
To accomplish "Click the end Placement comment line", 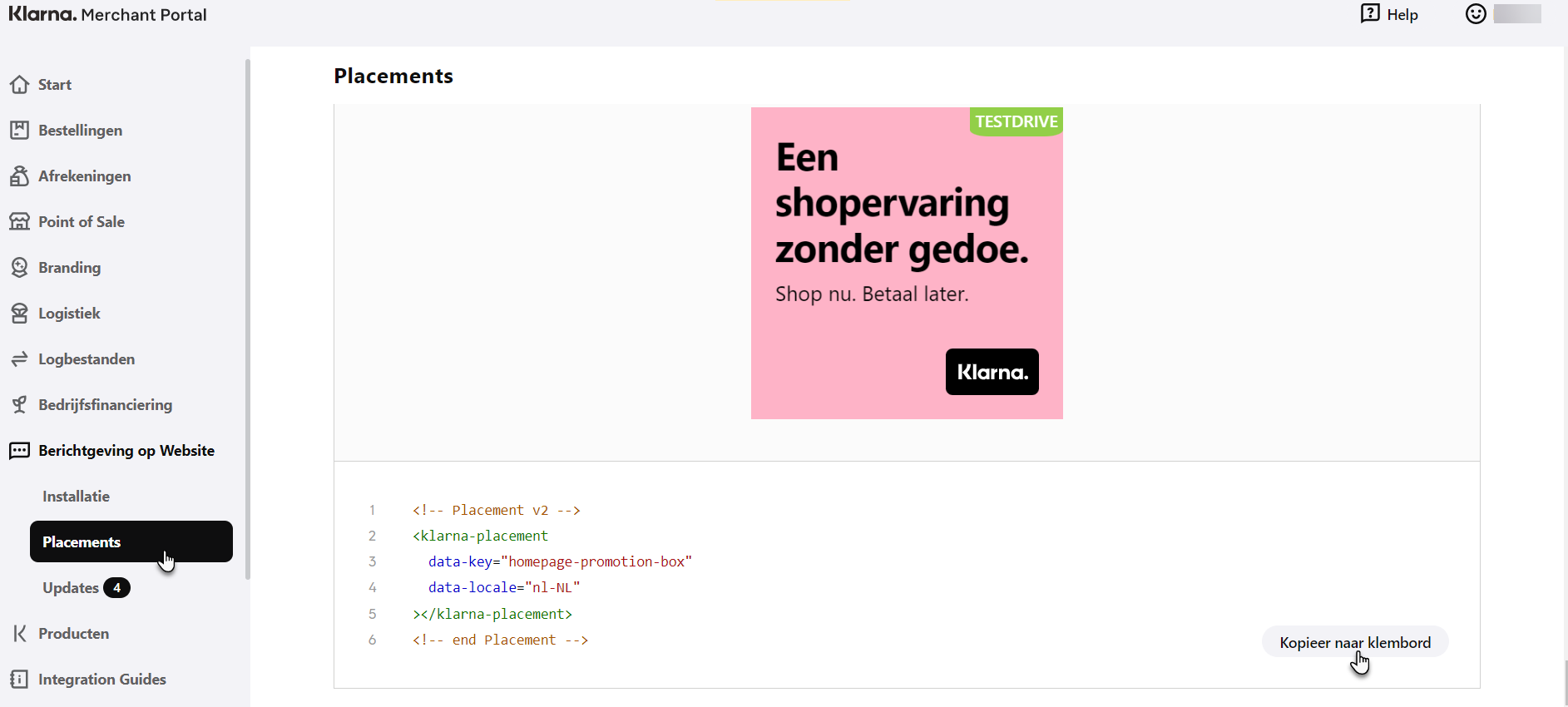I will click(500, 640).
